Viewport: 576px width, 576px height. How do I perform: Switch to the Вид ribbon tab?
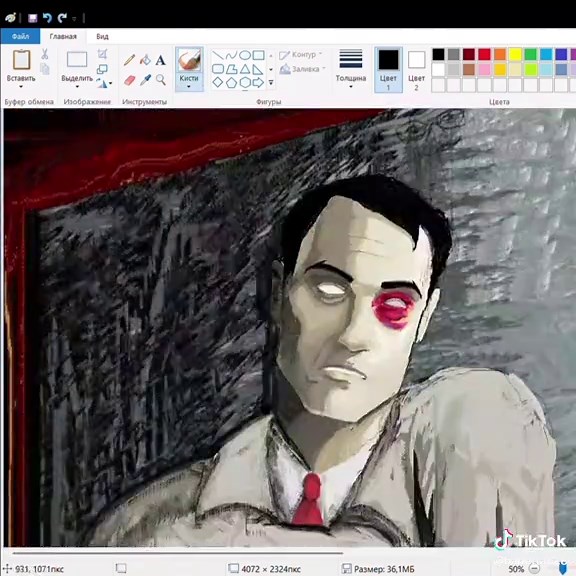tap(102, 36)
